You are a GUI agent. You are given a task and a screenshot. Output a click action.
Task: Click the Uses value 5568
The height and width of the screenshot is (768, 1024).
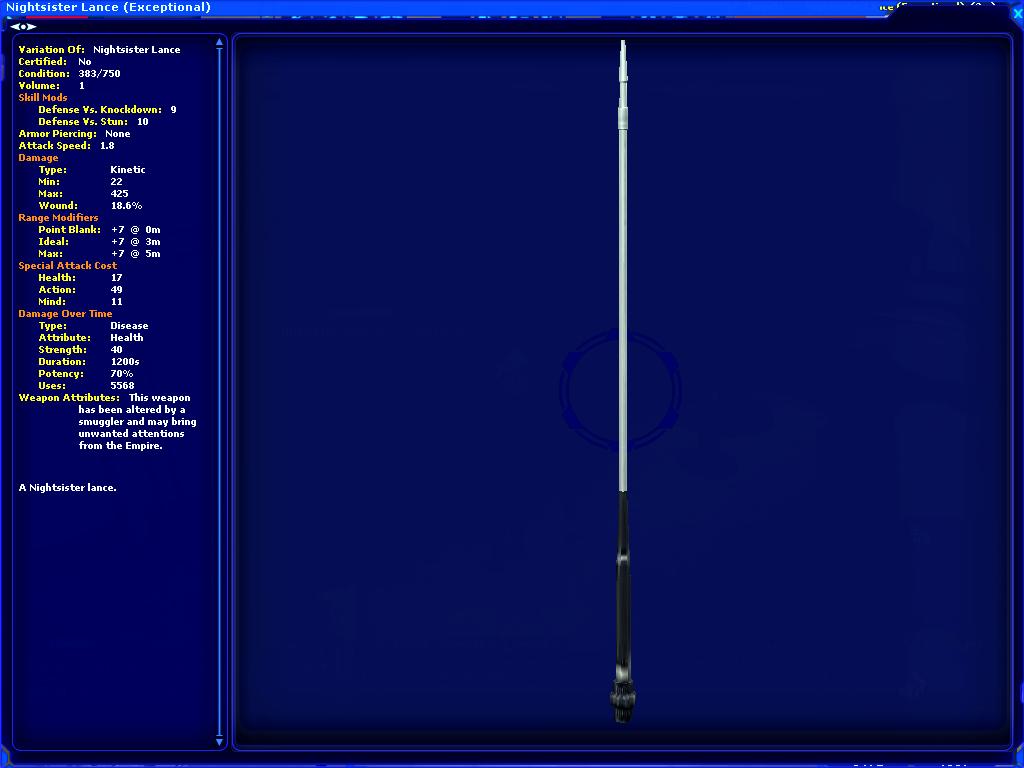coord(122,386)
